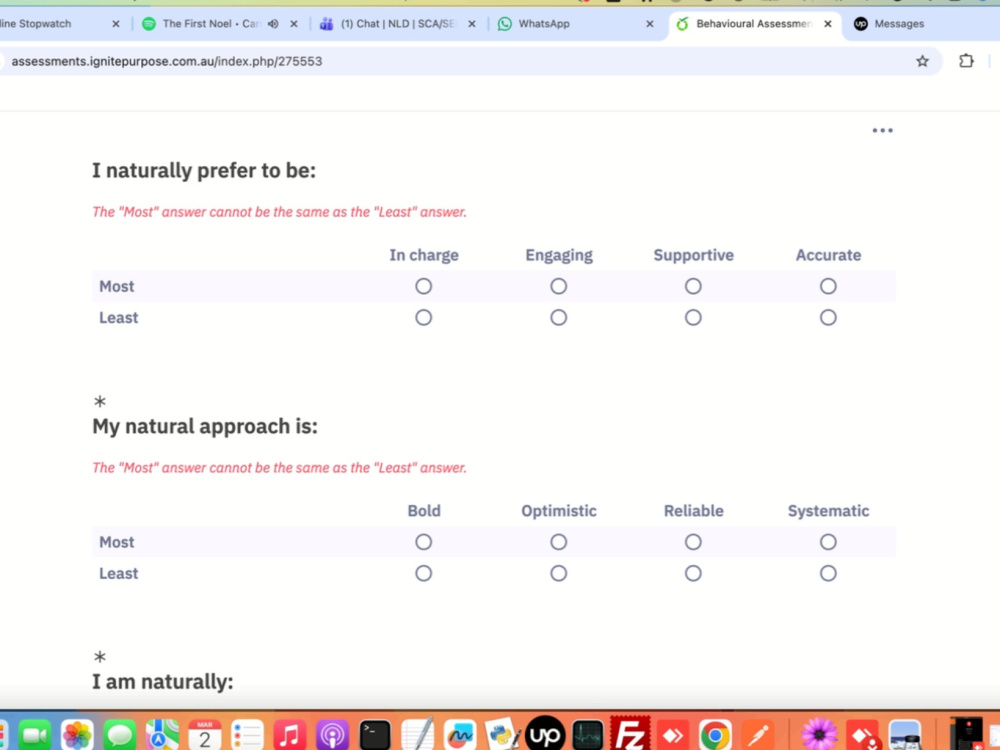The image size is (1000, 750).
Task: Open AnyDesk installer icon with download badge
Action: [x=862, y=735]
